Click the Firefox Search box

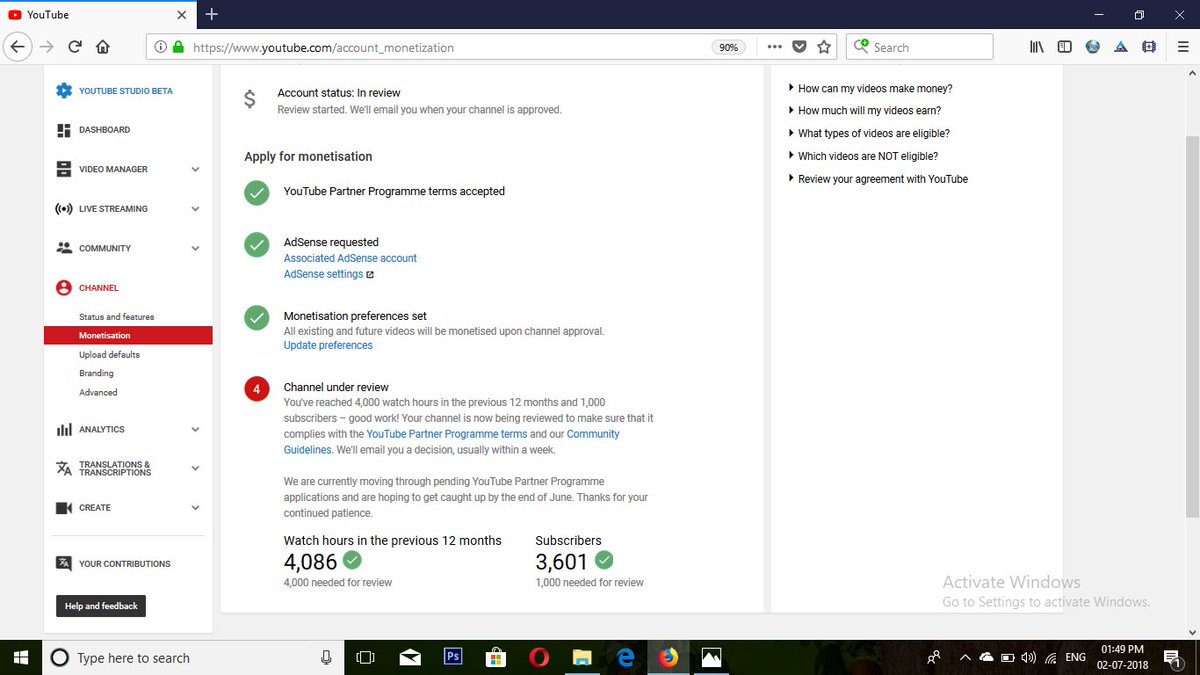(x=920, y=47)
